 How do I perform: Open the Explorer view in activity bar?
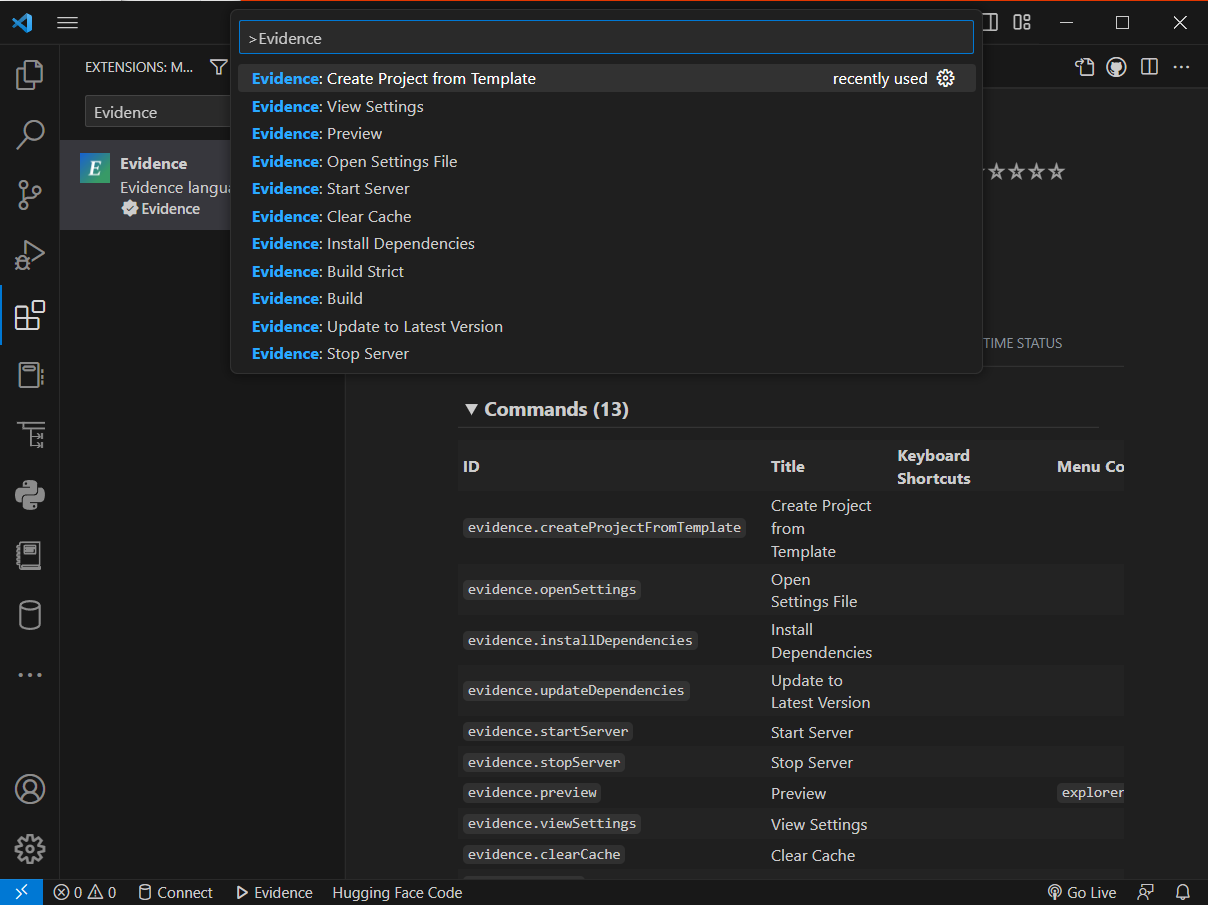pos(30,75)
